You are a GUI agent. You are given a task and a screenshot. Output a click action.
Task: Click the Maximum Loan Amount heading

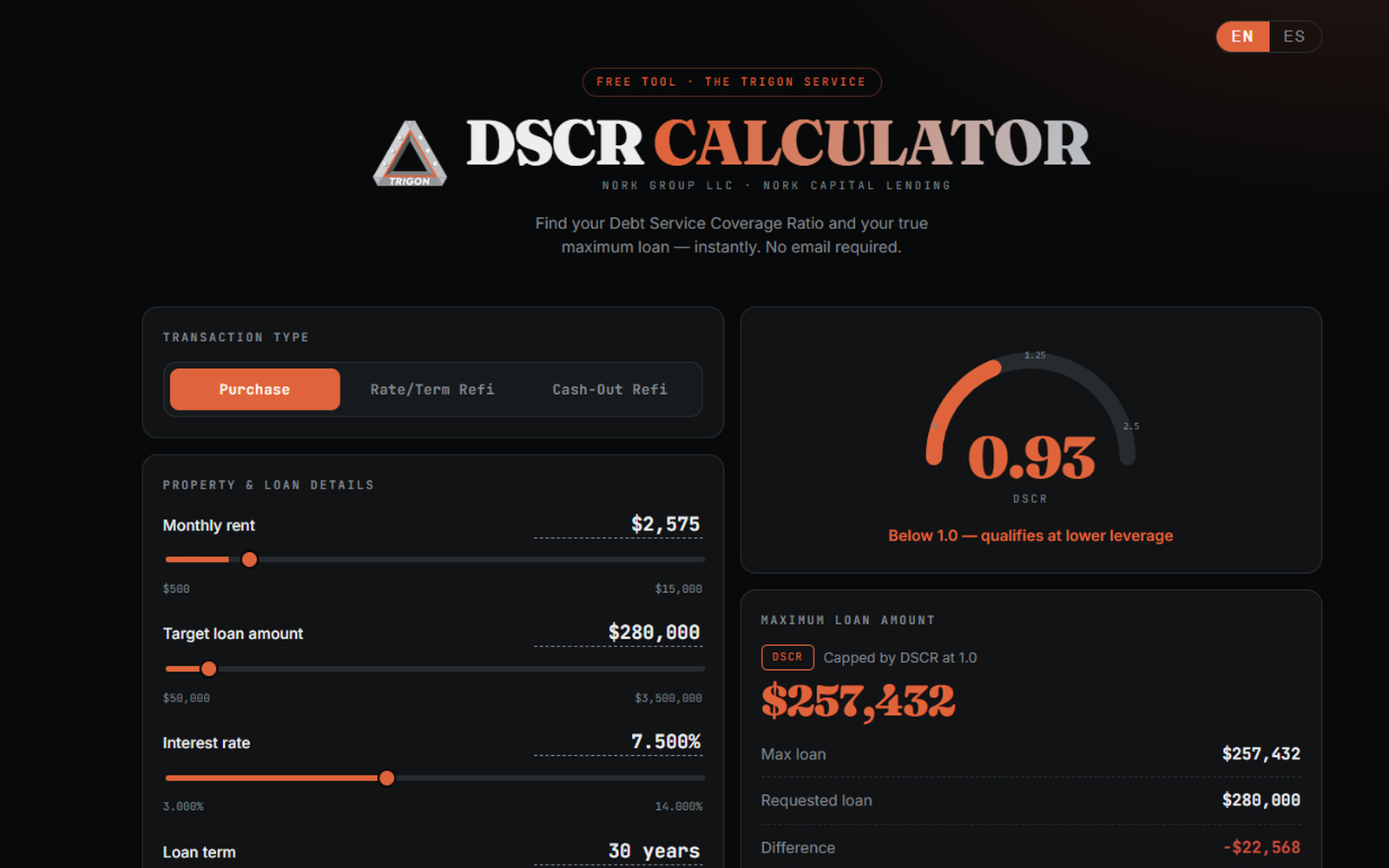click(848, 621)
